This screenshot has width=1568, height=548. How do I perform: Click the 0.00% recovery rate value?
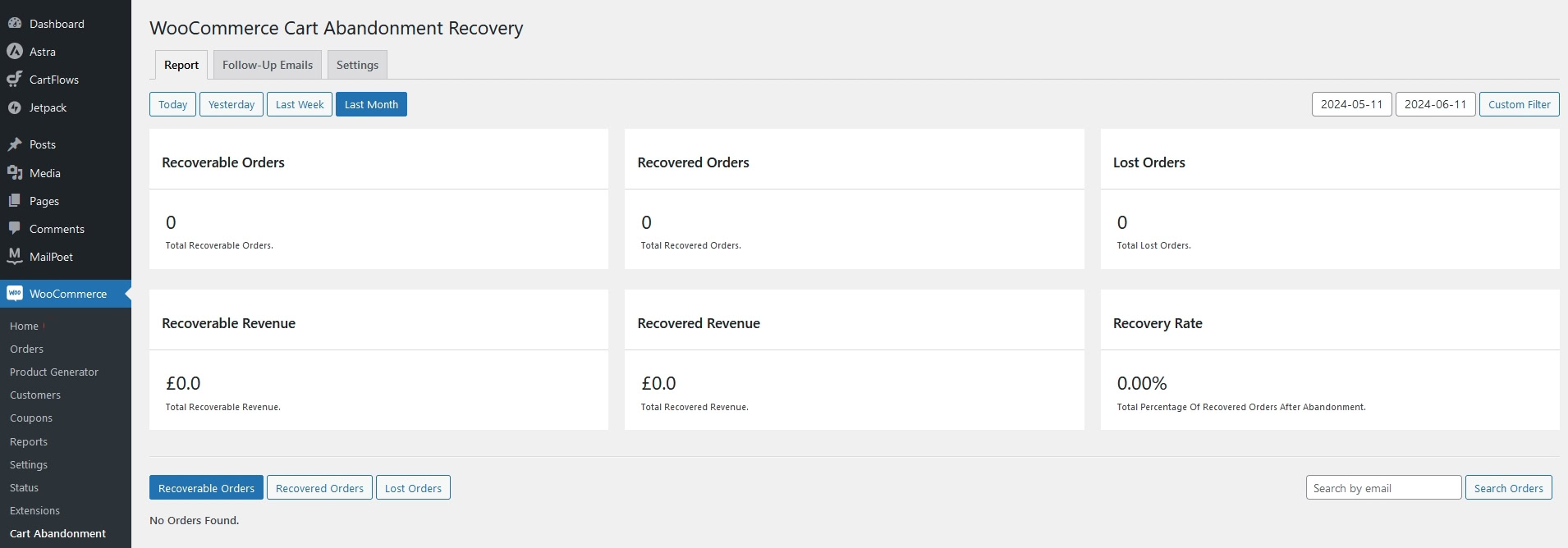[1141, 383]
